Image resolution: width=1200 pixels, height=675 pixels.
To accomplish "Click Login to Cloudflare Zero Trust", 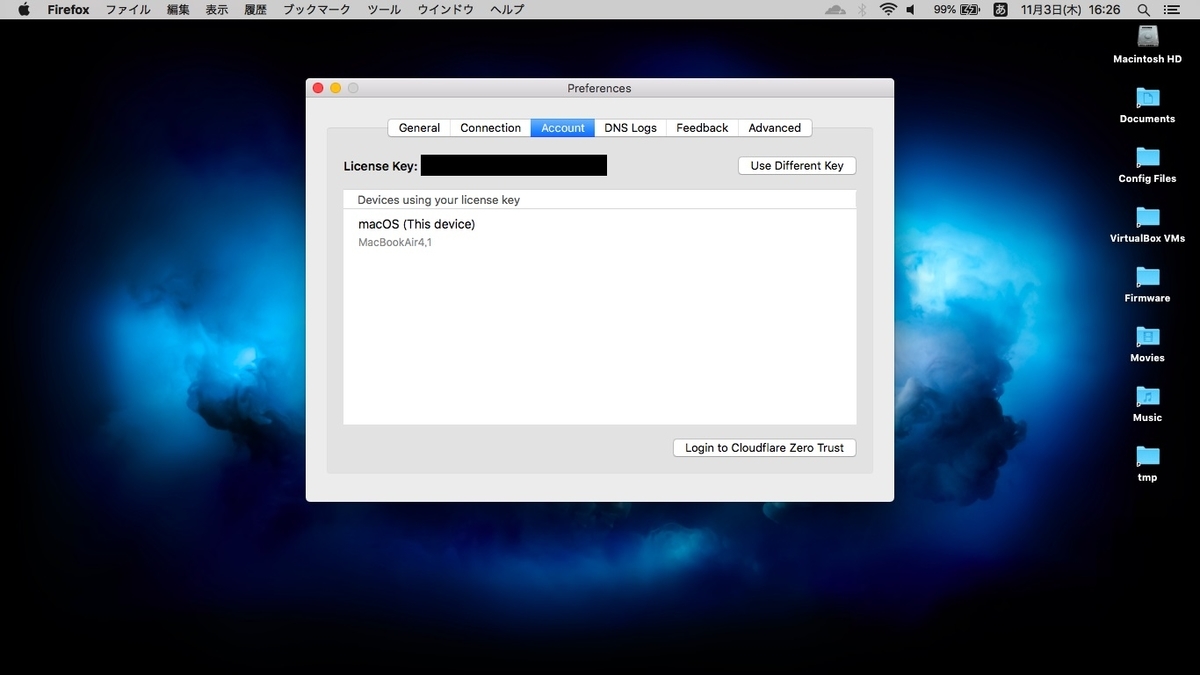I will pyautogui.click(x=765, y=448).
